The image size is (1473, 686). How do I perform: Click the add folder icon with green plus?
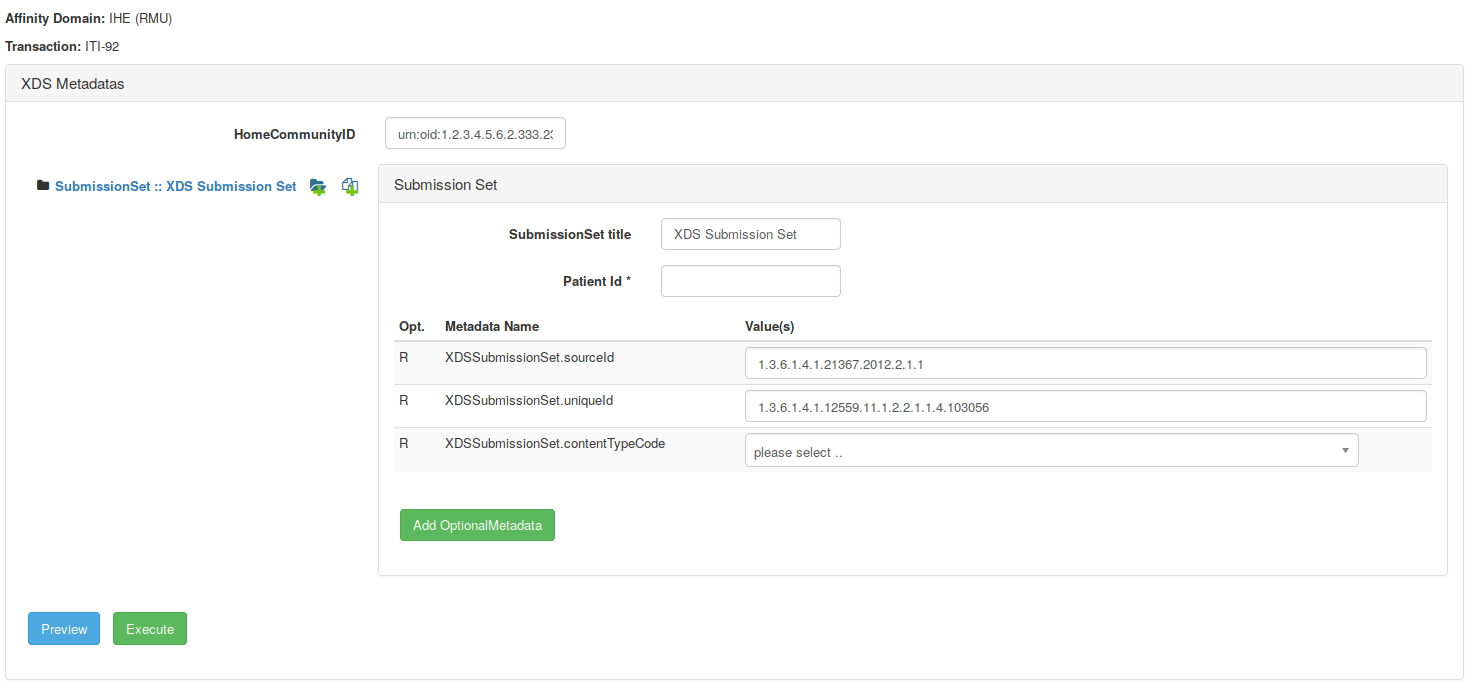[318, 187]
